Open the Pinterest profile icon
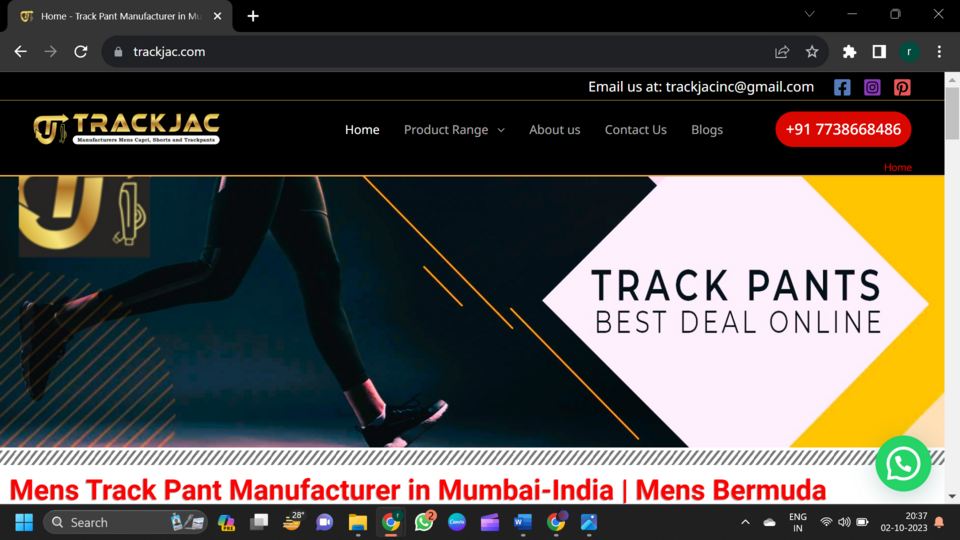The image size is (960, 540). click(x=902, y=87)
